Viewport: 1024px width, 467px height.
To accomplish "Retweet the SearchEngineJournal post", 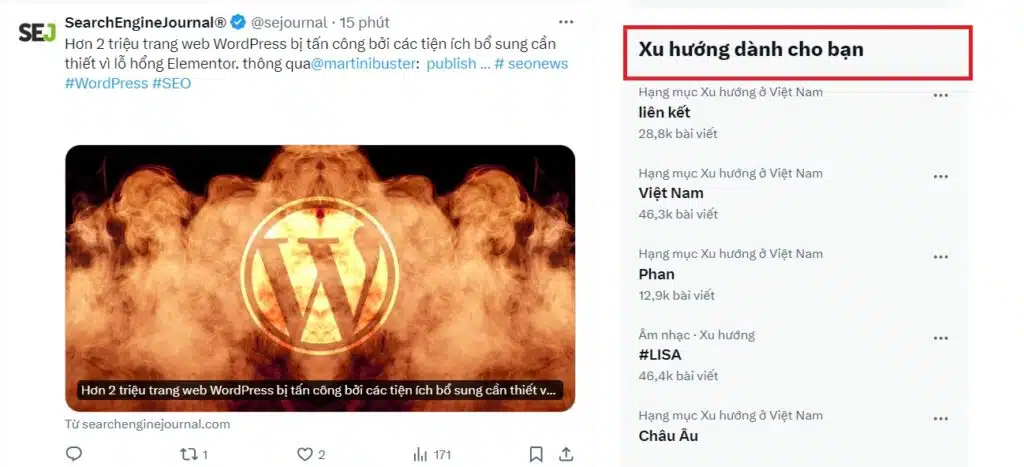I will 189,454.
